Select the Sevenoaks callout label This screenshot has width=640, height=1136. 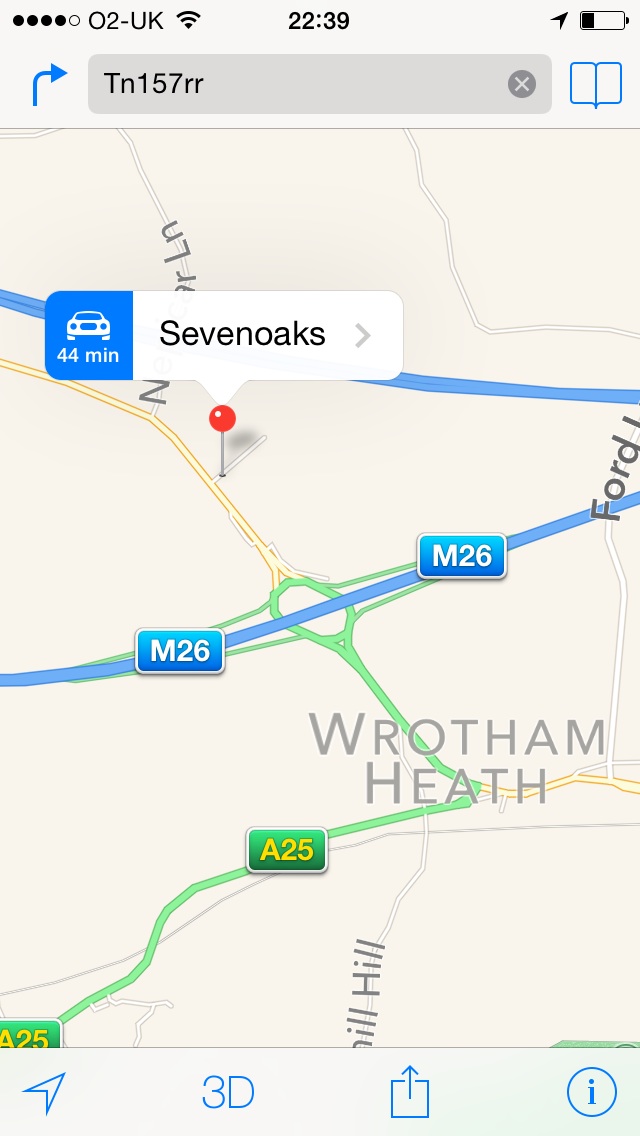(x=242, y=334)
